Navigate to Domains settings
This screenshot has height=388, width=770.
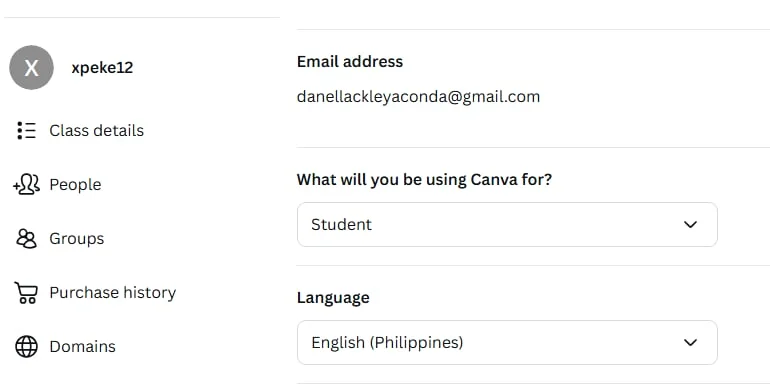tap(82, 347)
